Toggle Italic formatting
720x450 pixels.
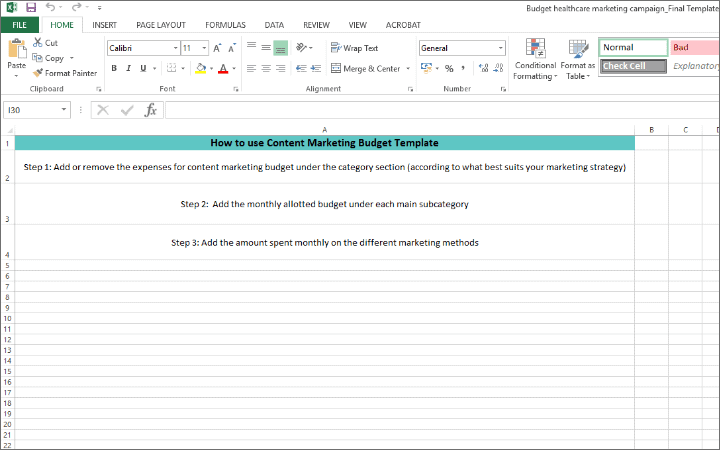(128, 68)
